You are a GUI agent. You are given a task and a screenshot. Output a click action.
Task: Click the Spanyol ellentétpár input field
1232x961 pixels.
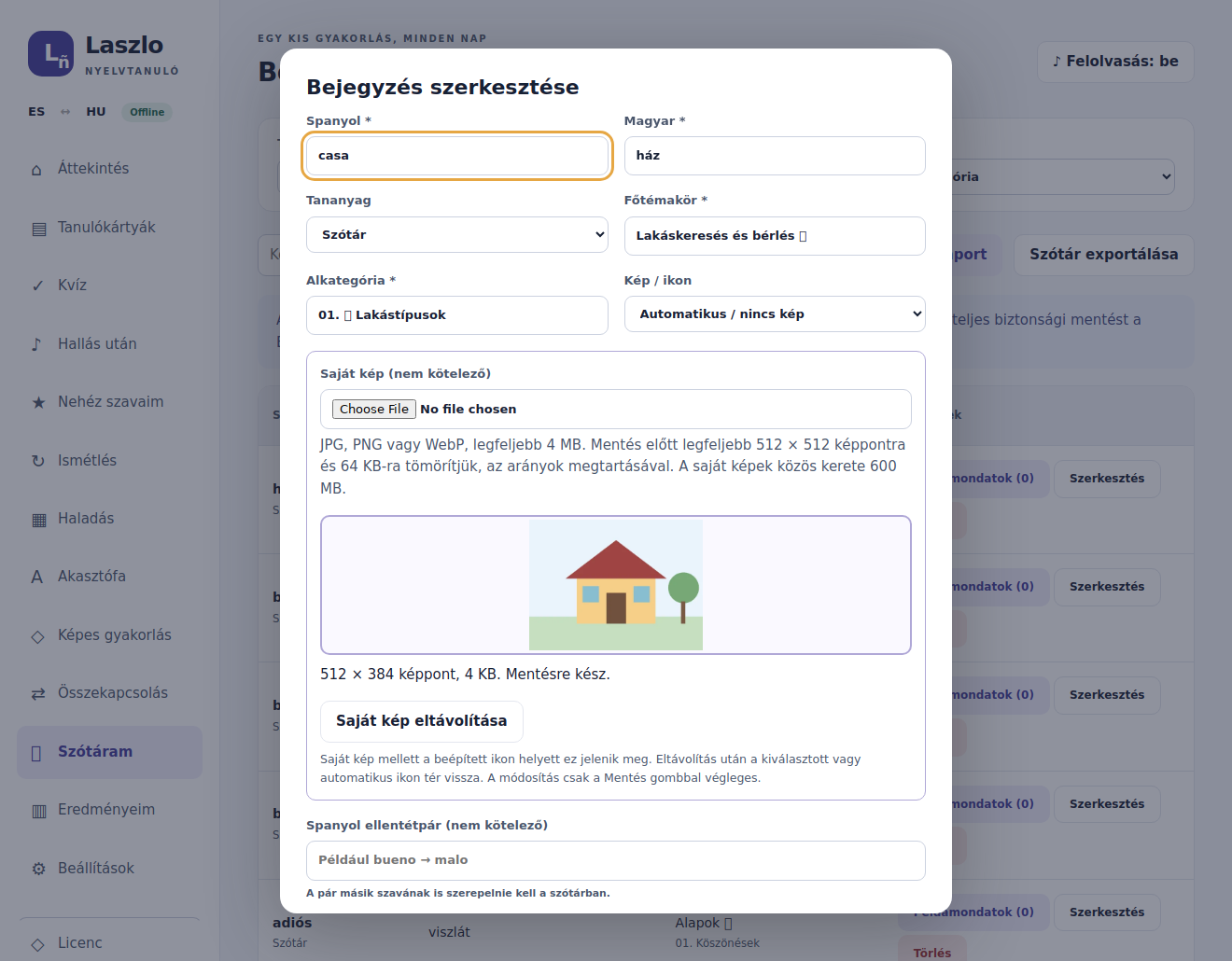616,861
